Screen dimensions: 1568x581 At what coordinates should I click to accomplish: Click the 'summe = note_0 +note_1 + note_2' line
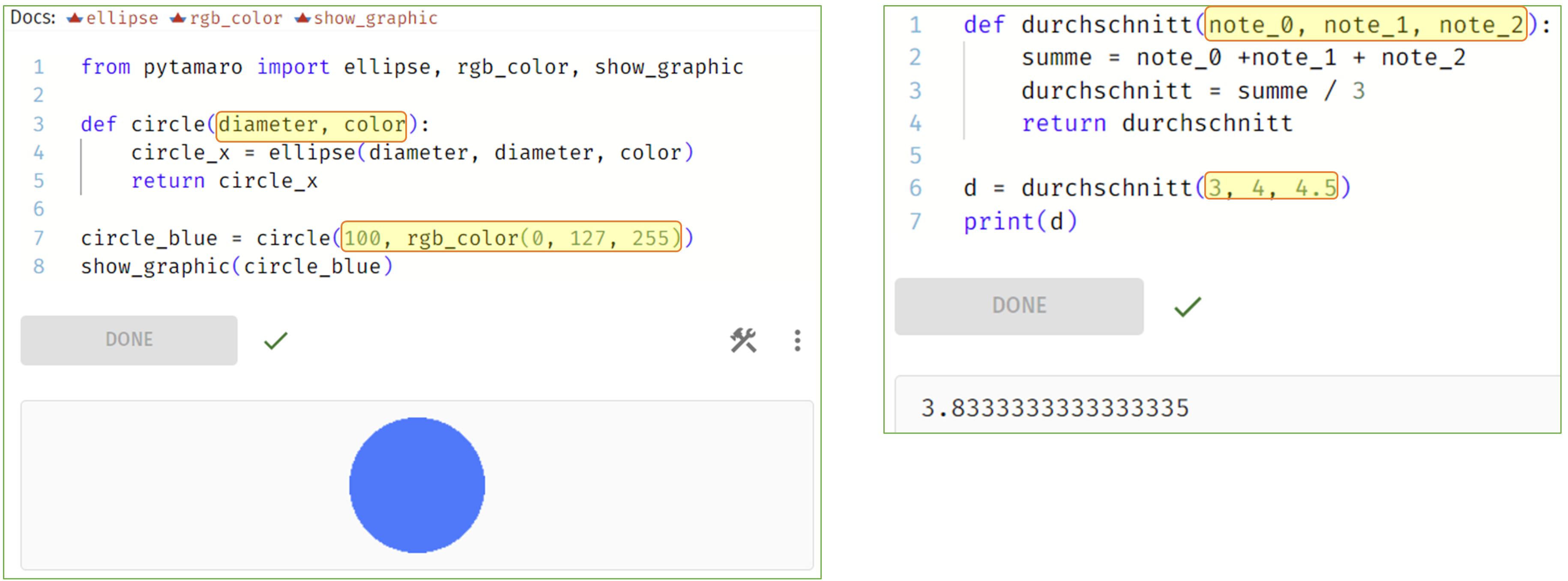click(x=1244, y=57)
